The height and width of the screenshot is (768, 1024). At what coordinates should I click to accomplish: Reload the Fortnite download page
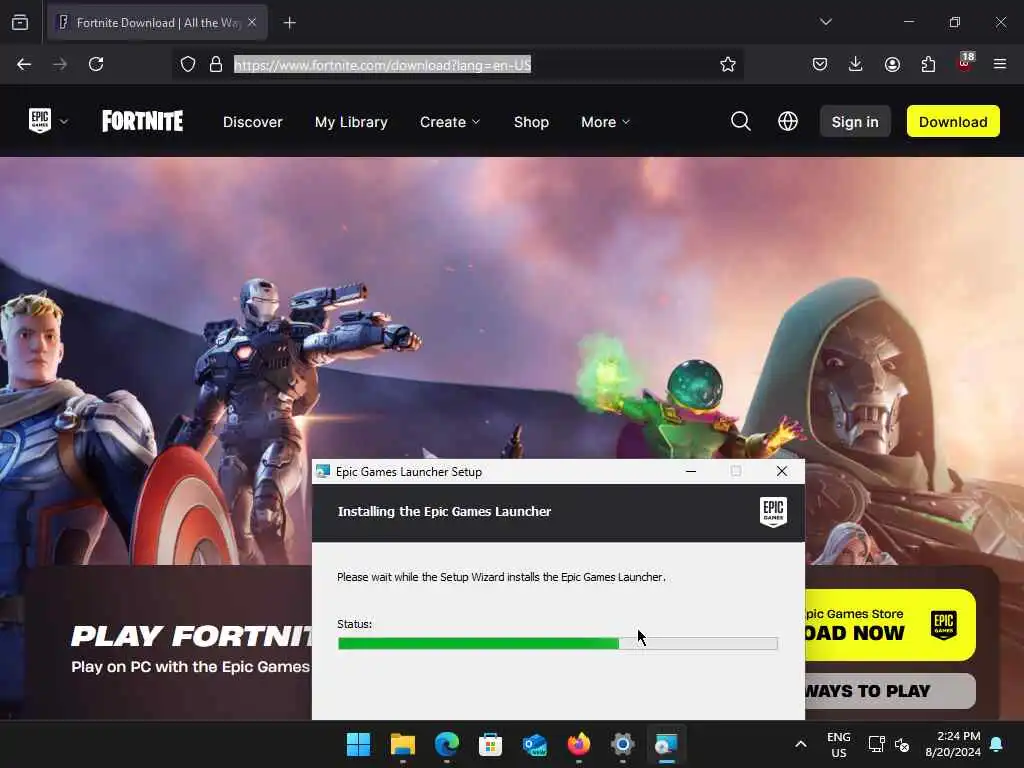(96, 64)
